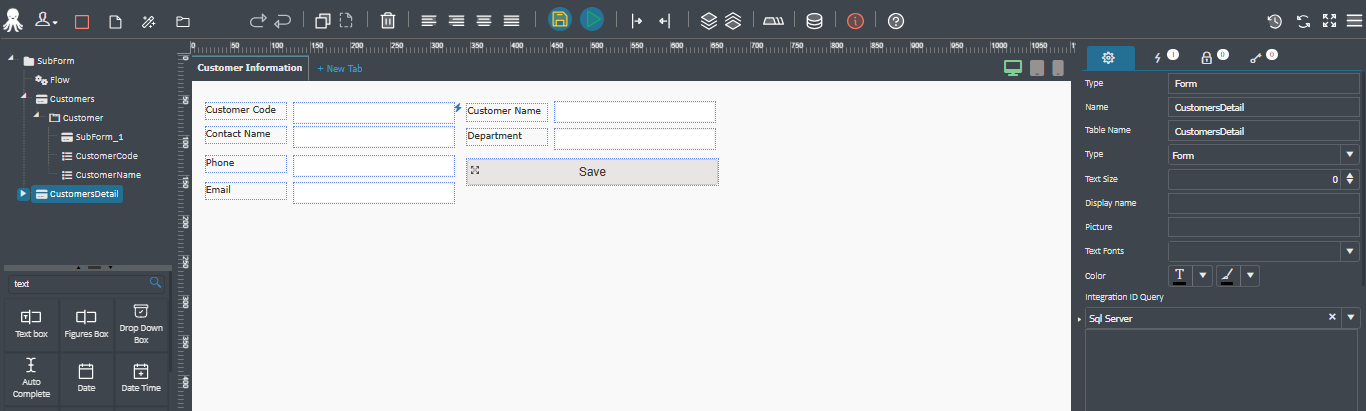Create a new document
Viewport: 1366px width, 411px height.
[x=115, y=21]
